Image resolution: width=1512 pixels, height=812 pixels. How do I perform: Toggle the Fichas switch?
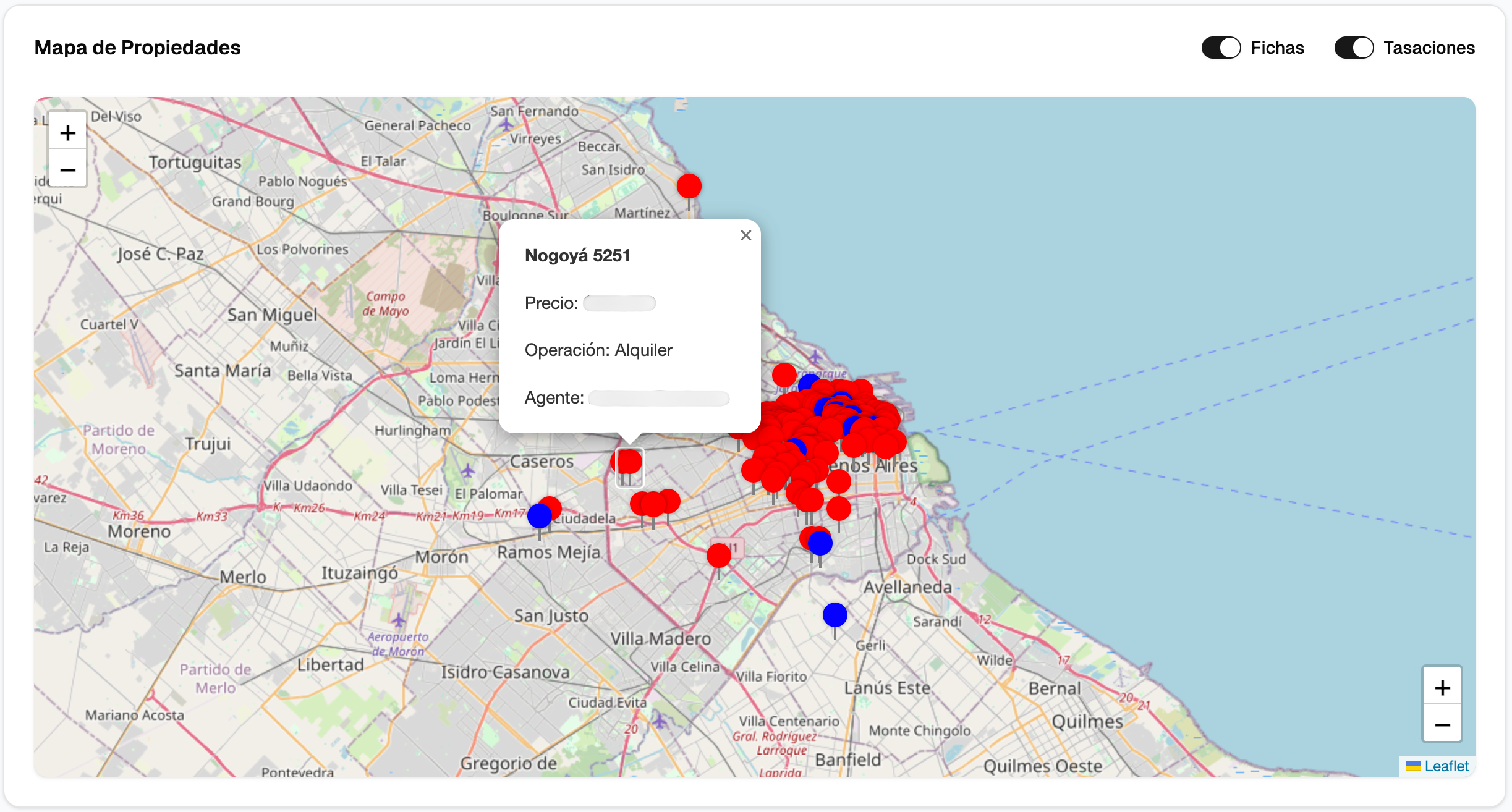pos(1220,48)
